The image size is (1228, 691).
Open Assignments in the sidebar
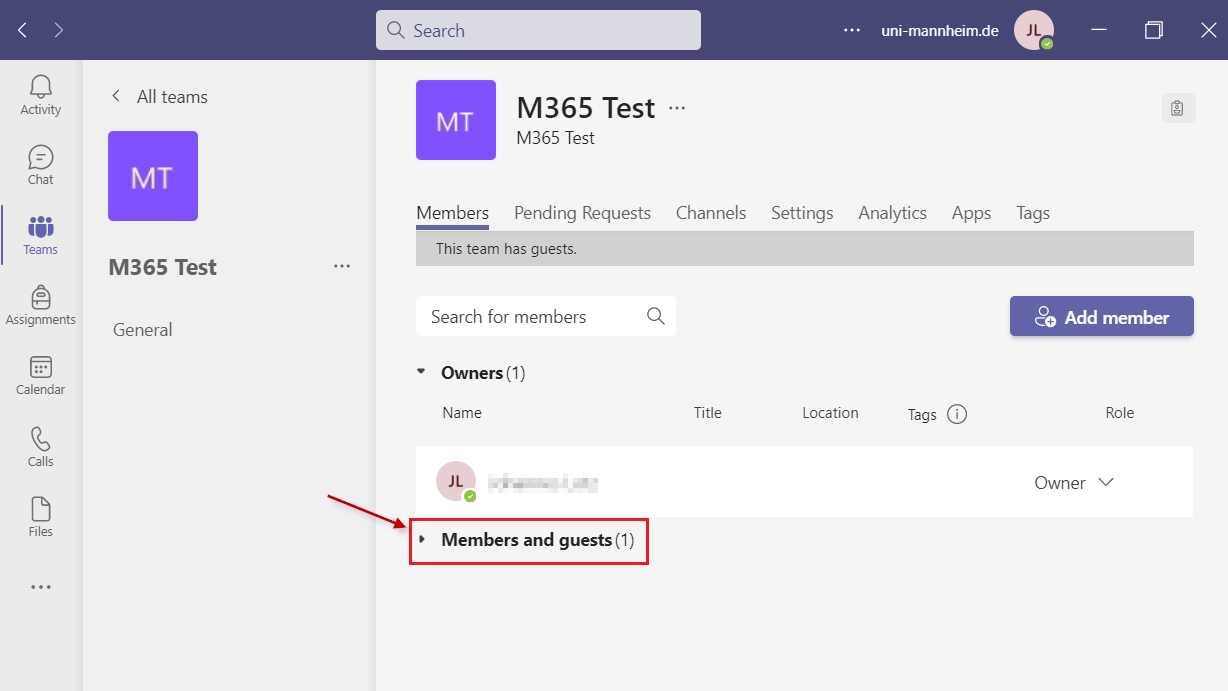41,305
